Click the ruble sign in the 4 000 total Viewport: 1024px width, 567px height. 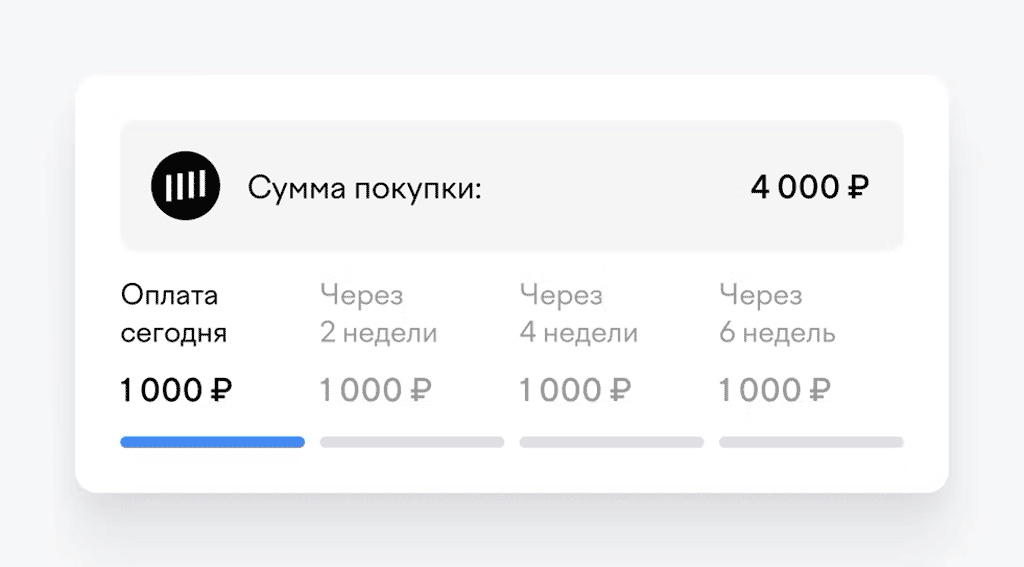click(x=857, y=187)
